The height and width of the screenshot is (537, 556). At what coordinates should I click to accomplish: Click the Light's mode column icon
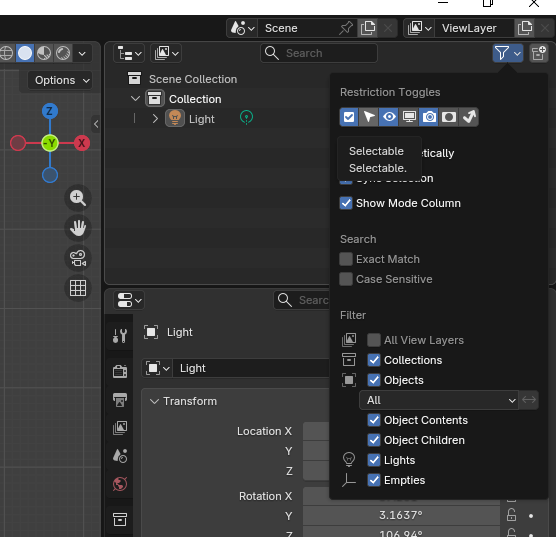[x=246, y=117]
